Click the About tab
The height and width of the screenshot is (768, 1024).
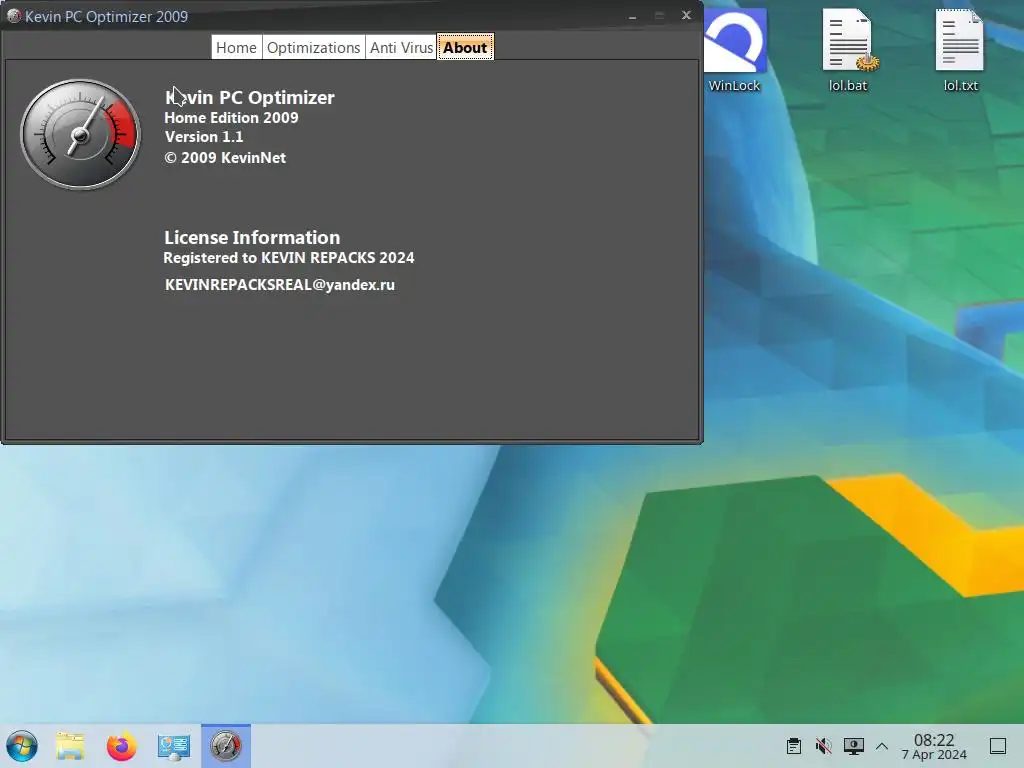(x=465, y=48)
